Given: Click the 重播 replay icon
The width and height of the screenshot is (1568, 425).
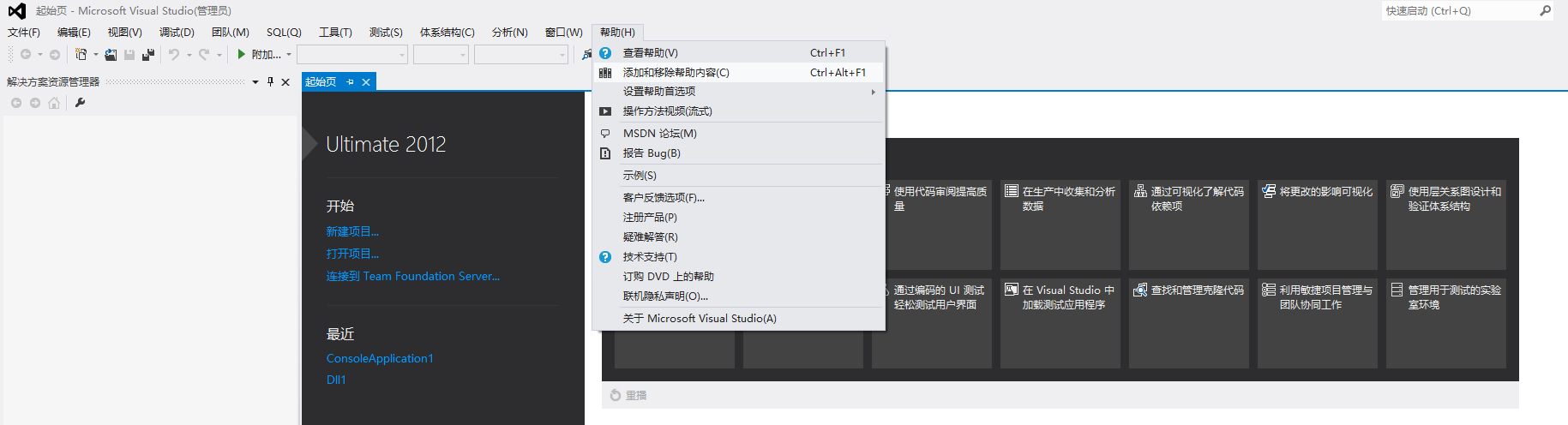Looking at the screenshot, I should point(615,395).
